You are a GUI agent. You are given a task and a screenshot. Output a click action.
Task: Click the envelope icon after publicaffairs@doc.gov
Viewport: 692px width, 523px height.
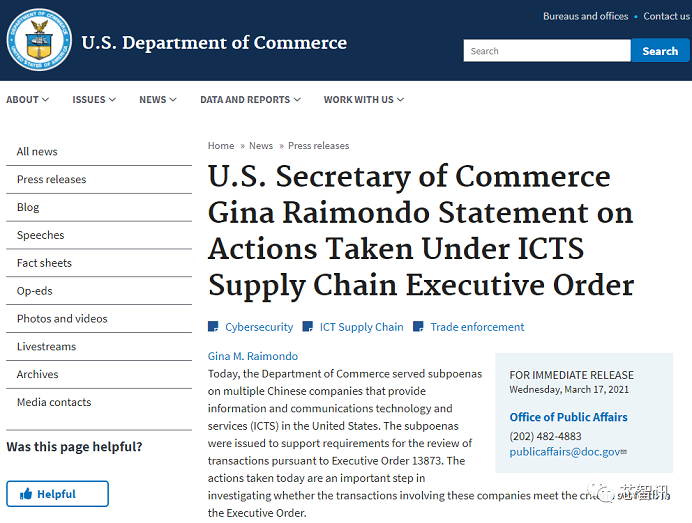tap(624, 452)
